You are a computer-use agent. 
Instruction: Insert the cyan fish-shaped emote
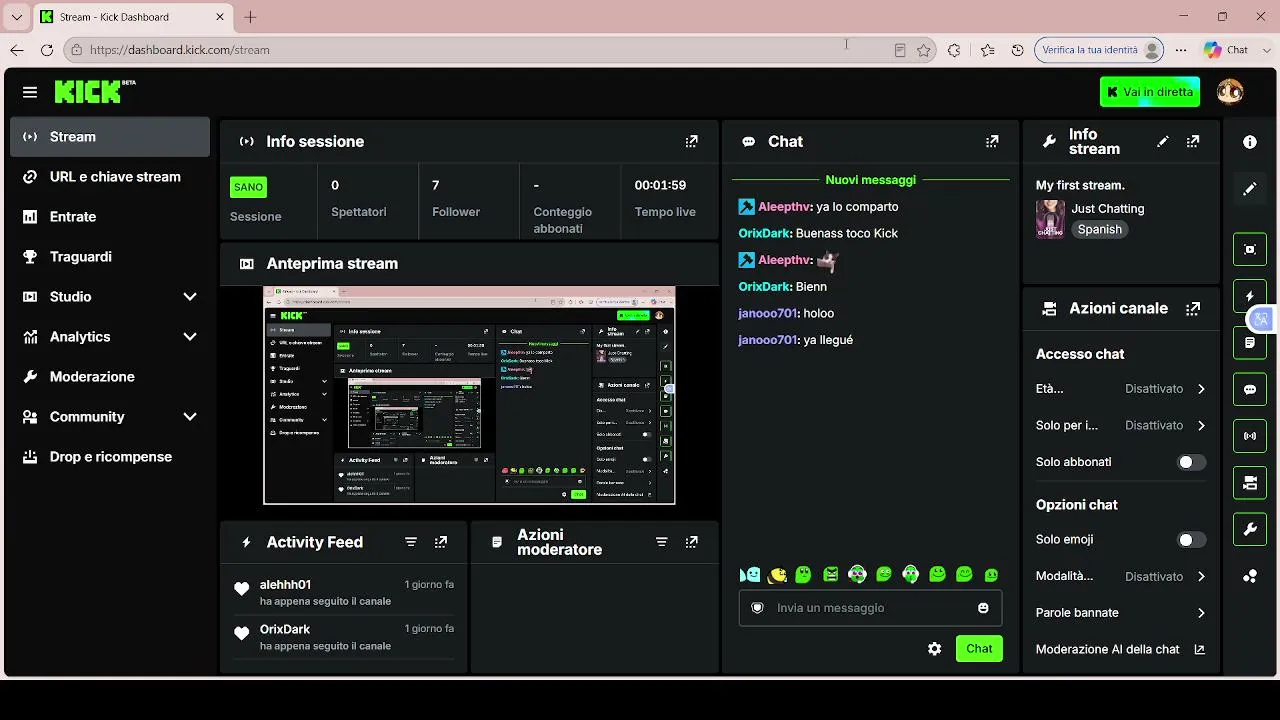750,575
